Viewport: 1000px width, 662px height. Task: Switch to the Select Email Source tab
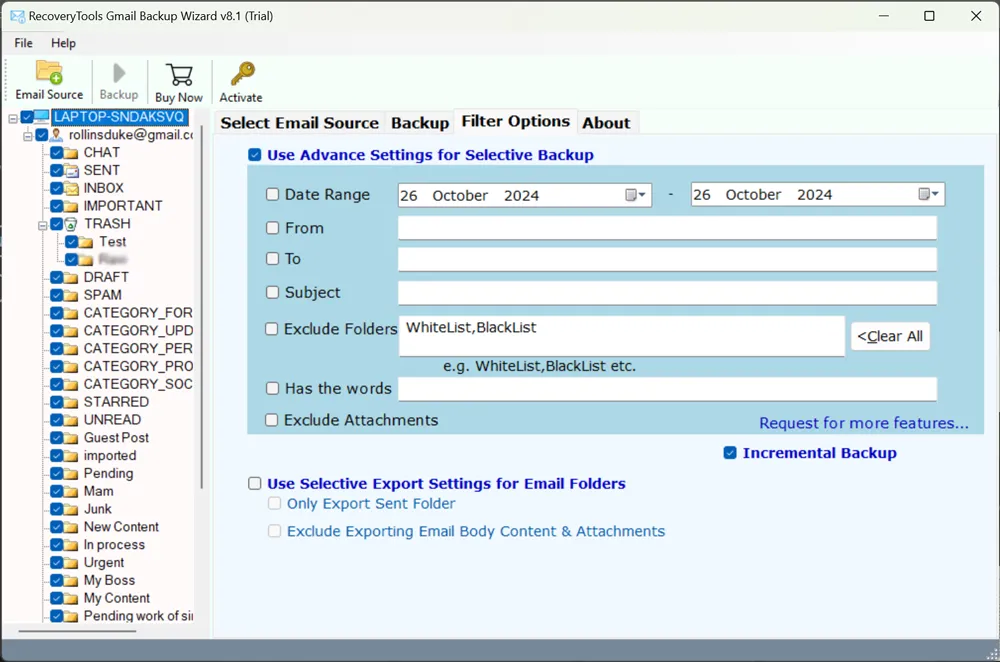(x=299, y=123)
